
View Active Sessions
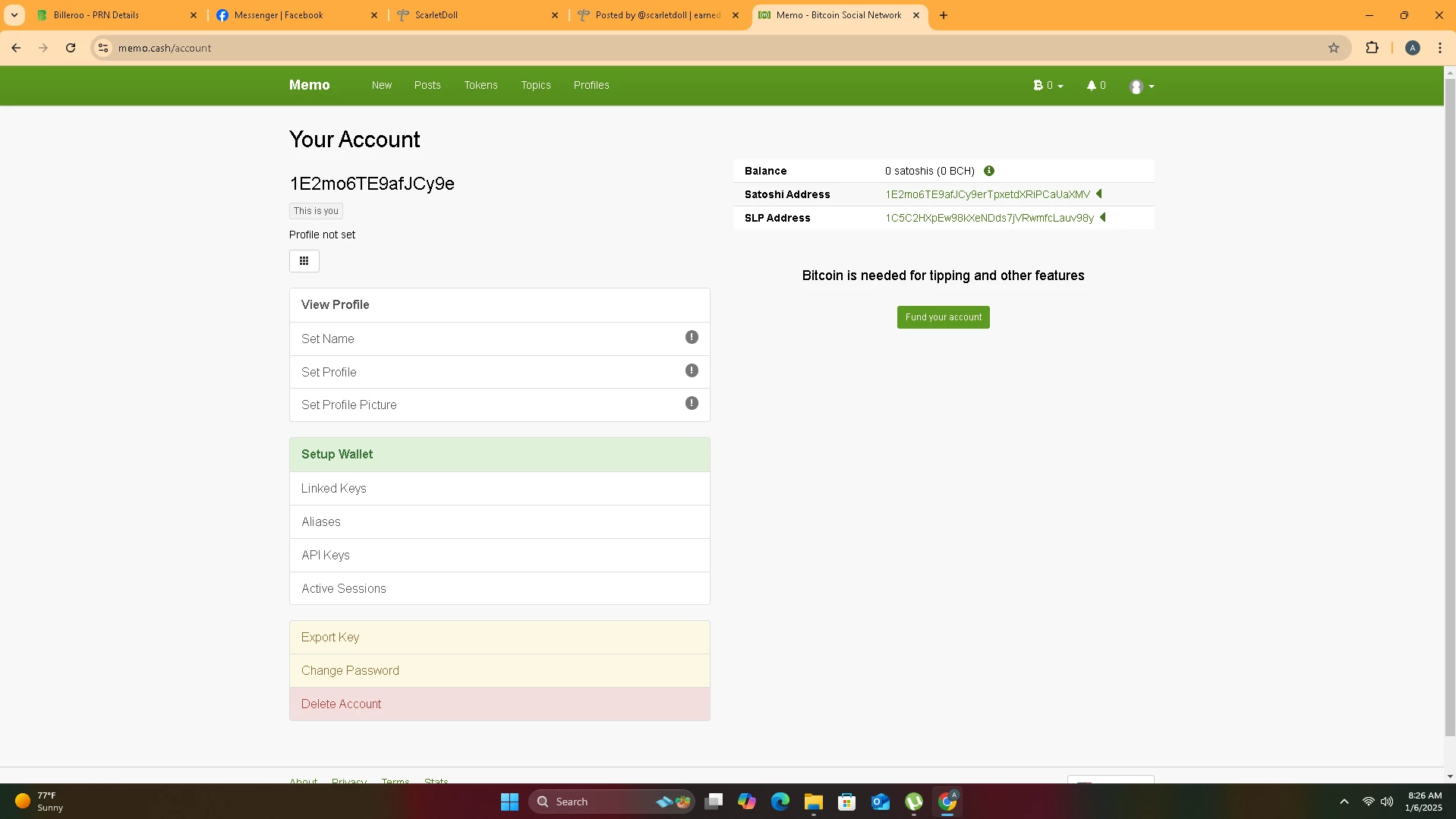pos(500,588)
